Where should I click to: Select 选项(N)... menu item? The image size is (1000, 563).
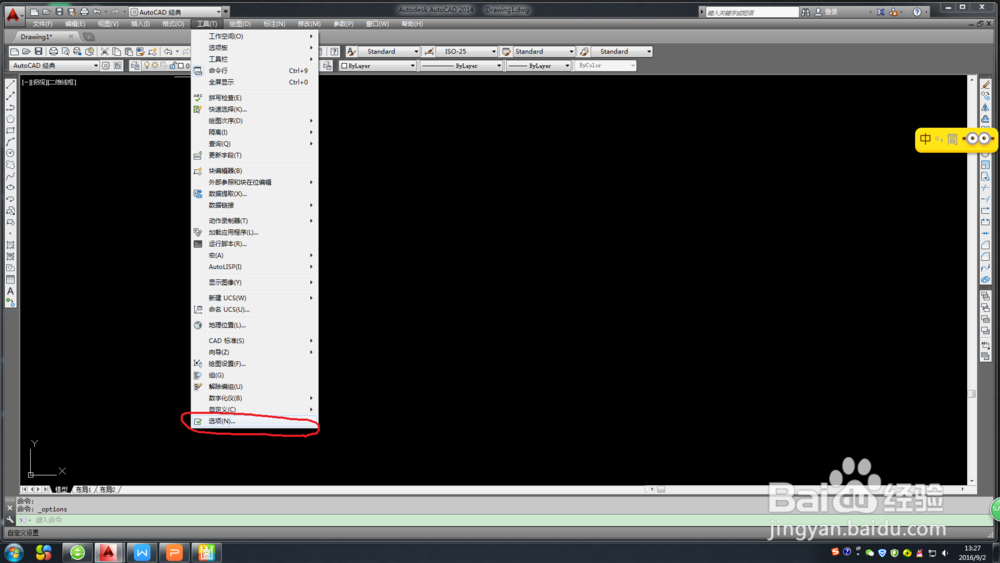point(255,421)
